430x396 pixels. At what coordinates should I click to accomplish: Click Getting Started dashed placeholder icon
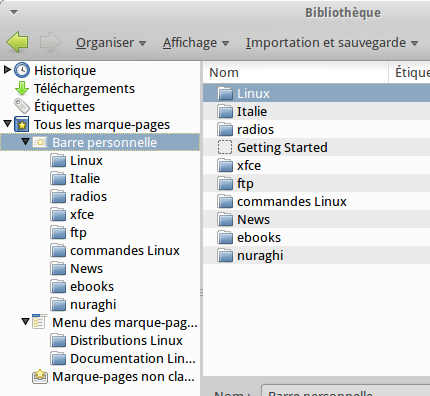pos(225,147)
